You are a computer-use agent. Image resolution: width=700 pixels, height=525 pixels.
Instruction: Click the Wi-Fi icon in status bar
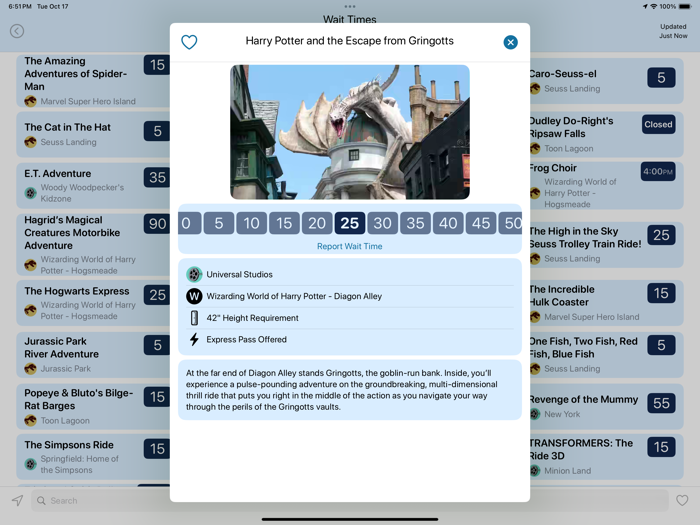654,6
